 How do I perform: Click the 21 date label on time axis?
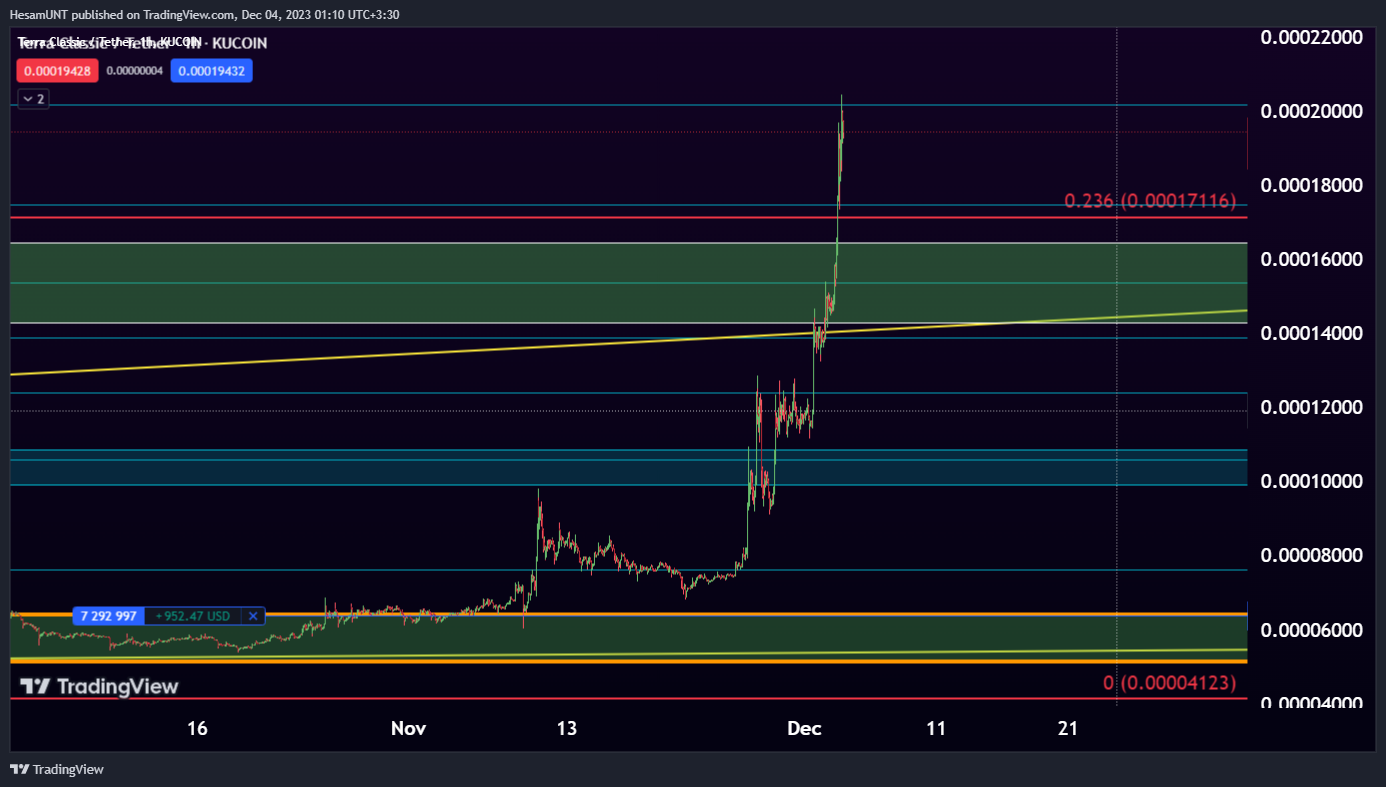(x=1068, y=728)
